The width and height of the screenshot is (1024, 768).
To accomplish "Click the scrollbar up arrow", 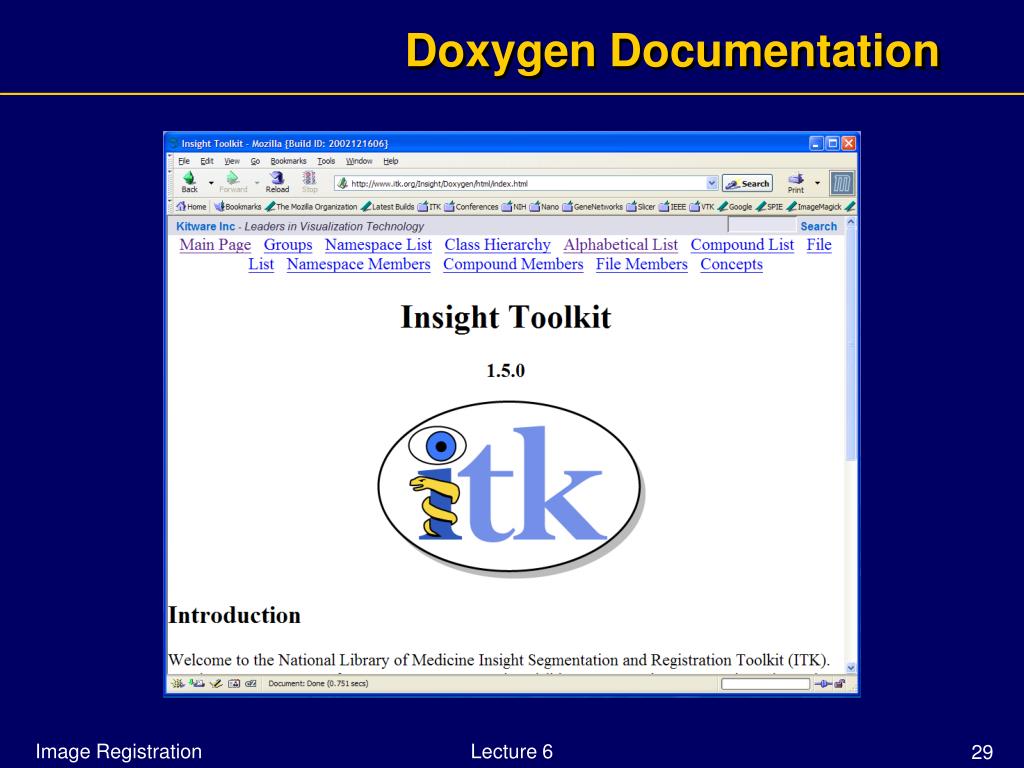I will tap(850, 223).
